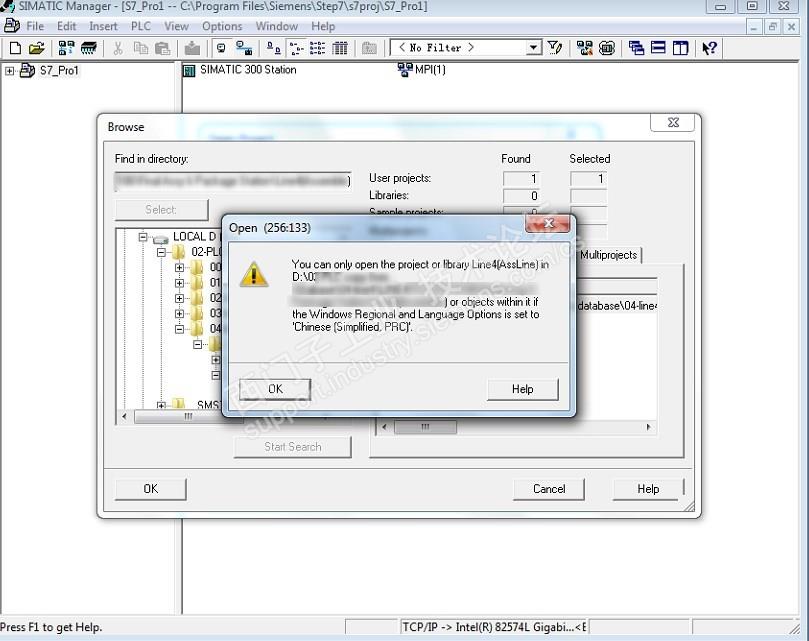Viewport: 809px width, 641px height.
Task: Toggle the Online view icon
Action: 221,49
